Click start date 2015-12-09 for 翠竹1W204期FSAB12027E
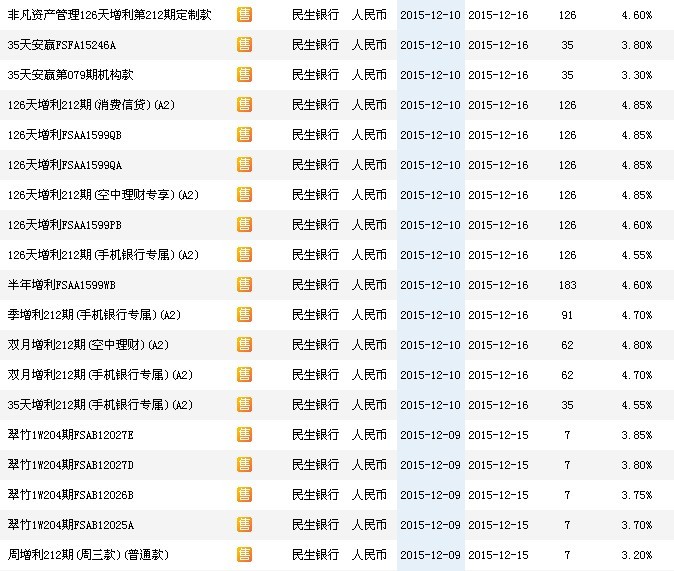This screenshot has width=674, height=571. [430, 435]
